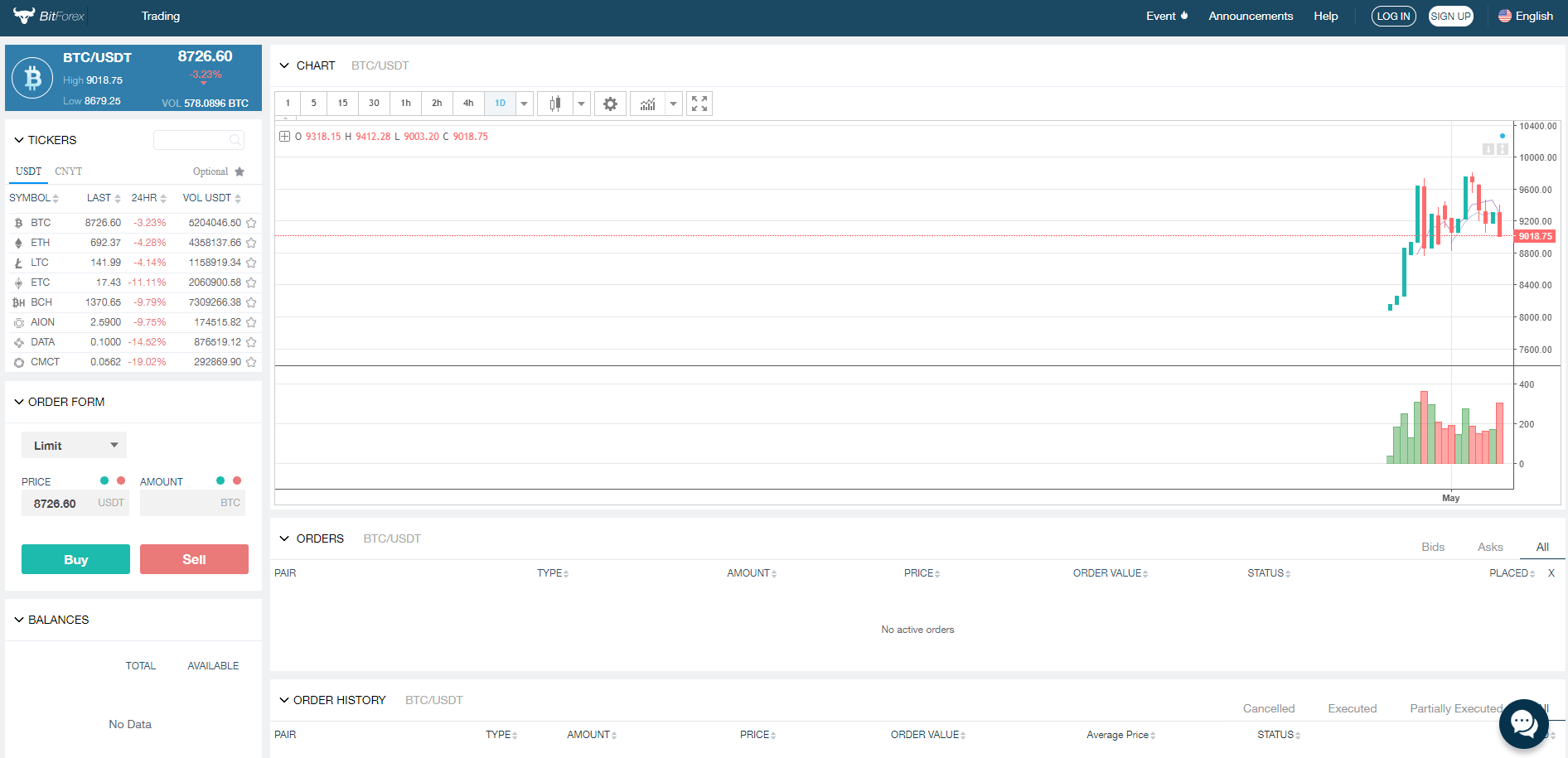Image resolution: width=1568 pixels, height=758 pixels.
Task: Show All orders tab
Action: tap(1542, 547)
